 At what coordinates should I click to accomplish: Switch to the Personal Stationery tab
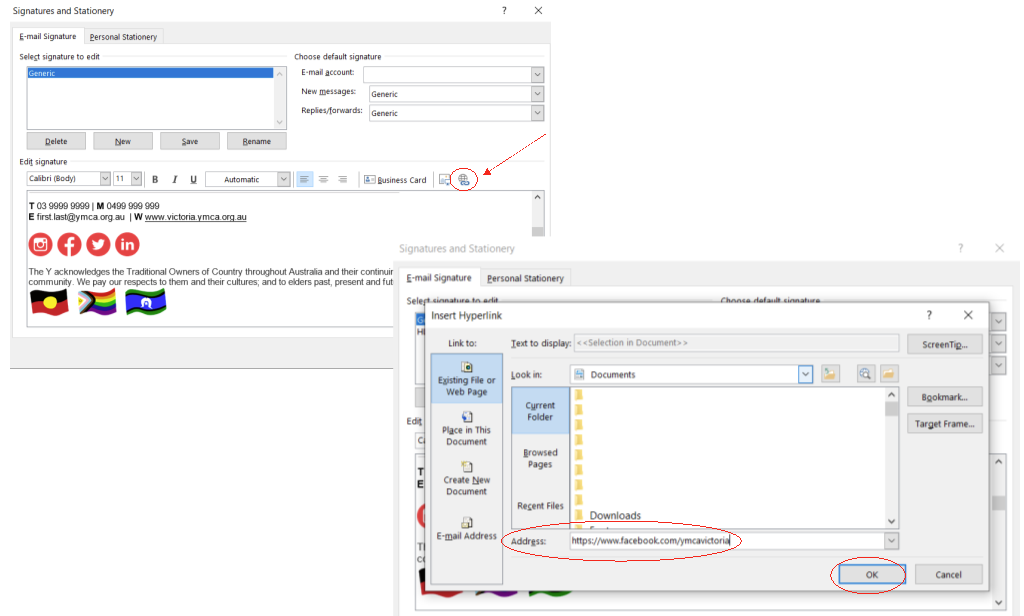pyautogui.click(x=122, y=35)
